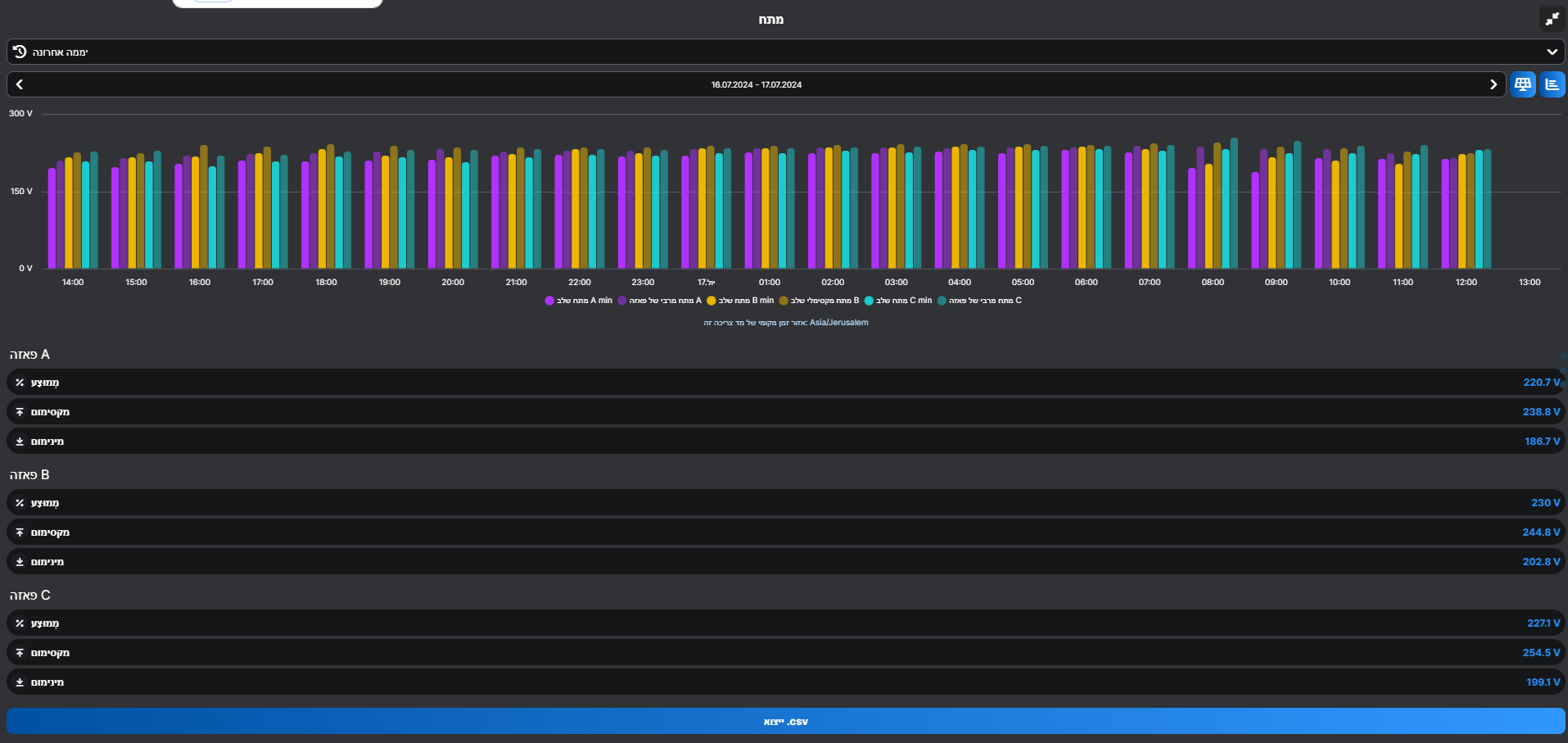The height and width of the screenshot is (743, 1568).
Task: Select the 254.5 V maximum value
Action: pos(1542,653)
